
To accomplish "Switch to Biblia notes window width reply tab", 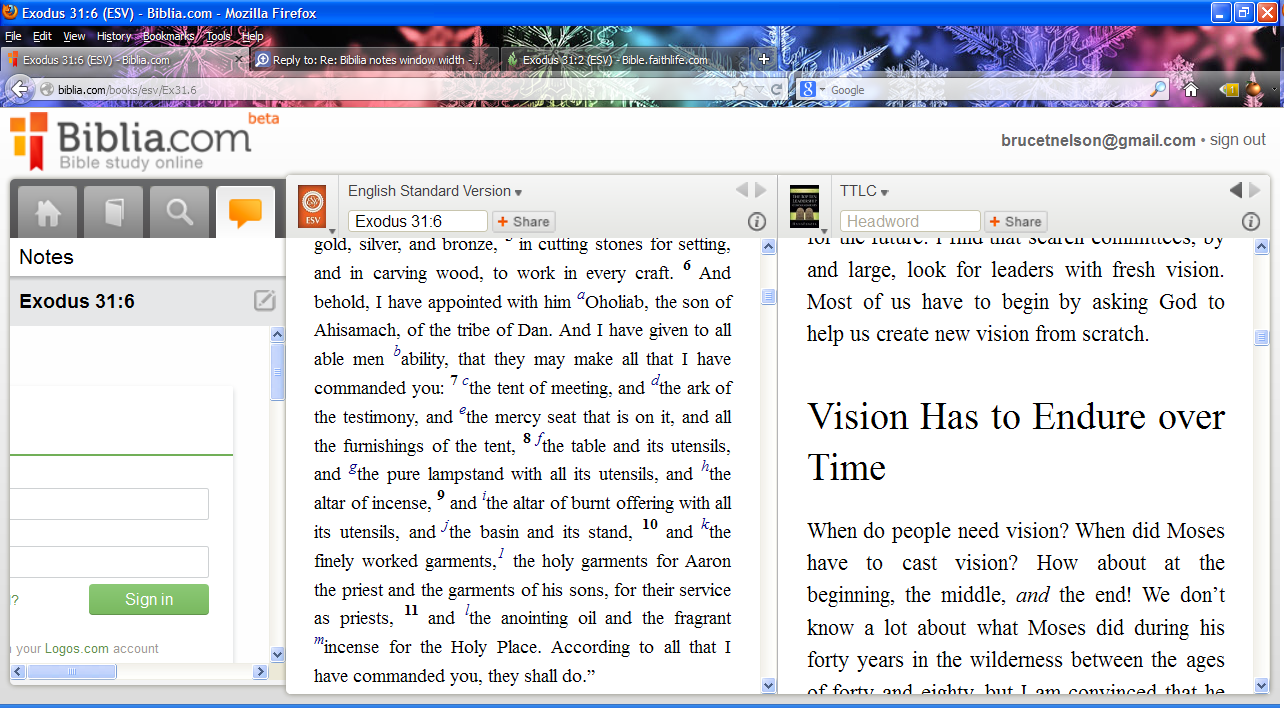I will (374, 60).
